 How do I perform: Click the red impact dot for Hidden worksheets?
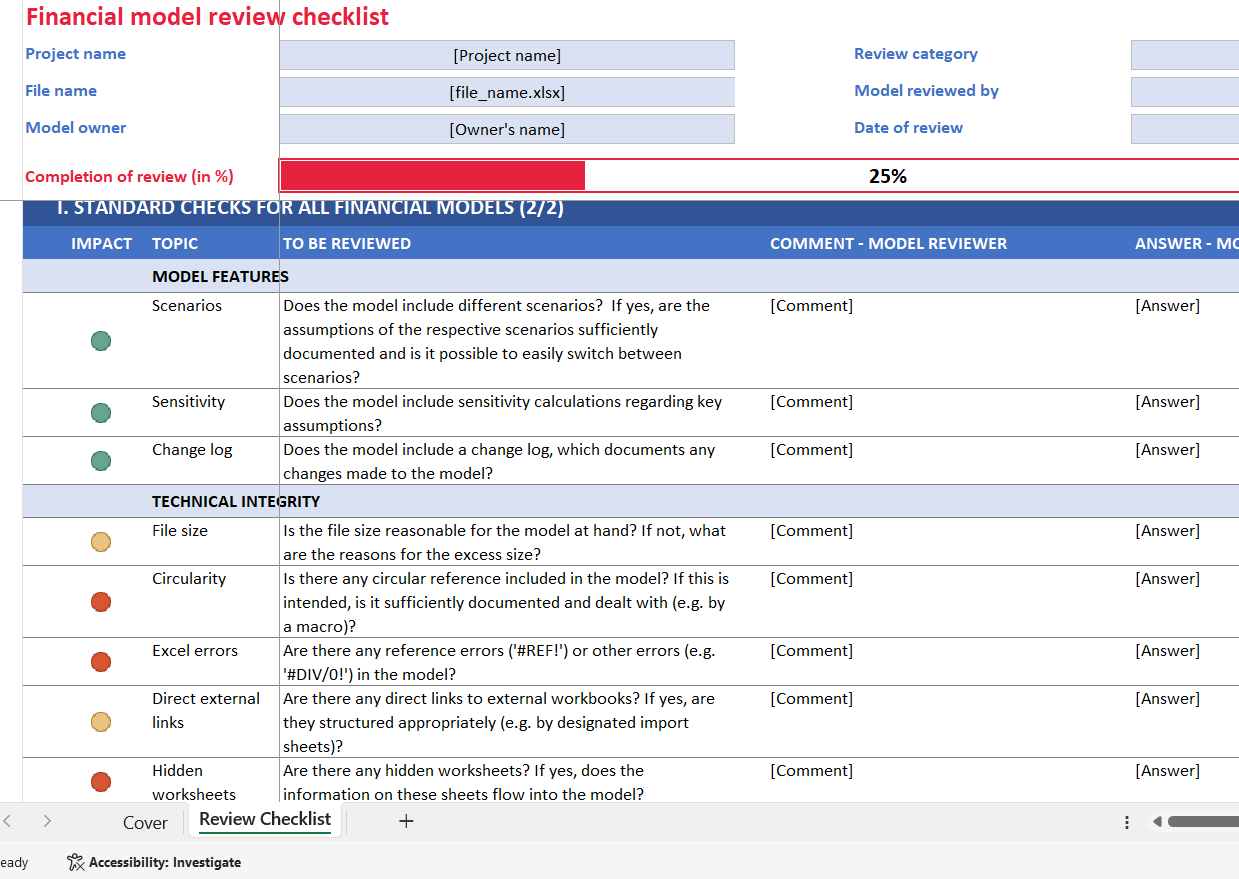tap(101, 782)
